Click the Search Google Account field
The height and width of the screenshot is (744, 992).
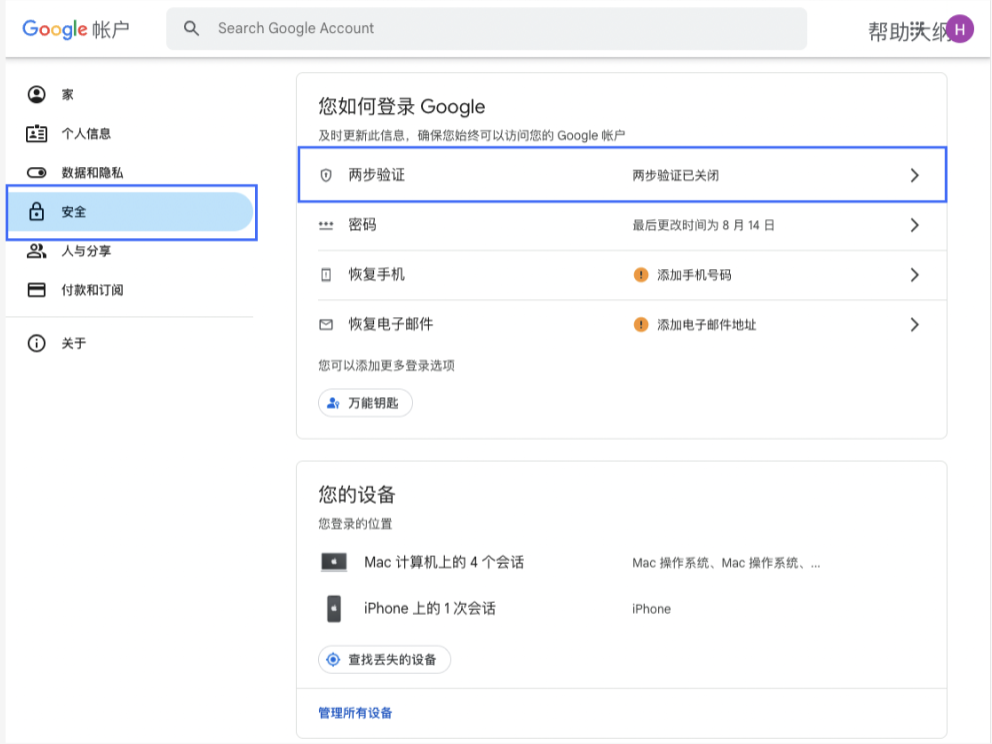[500, 29]
